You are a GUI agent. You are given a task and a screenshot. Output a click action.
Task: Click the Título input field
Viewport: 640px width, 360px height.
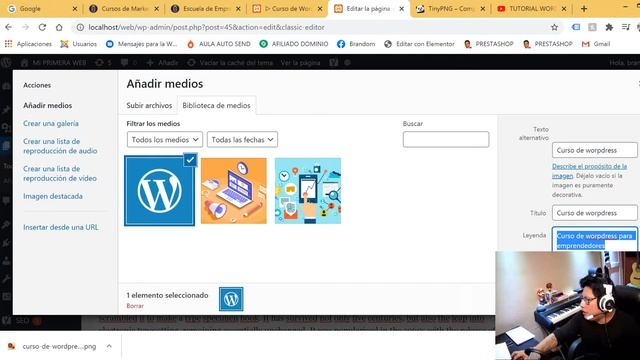click(x=594, y=213)
